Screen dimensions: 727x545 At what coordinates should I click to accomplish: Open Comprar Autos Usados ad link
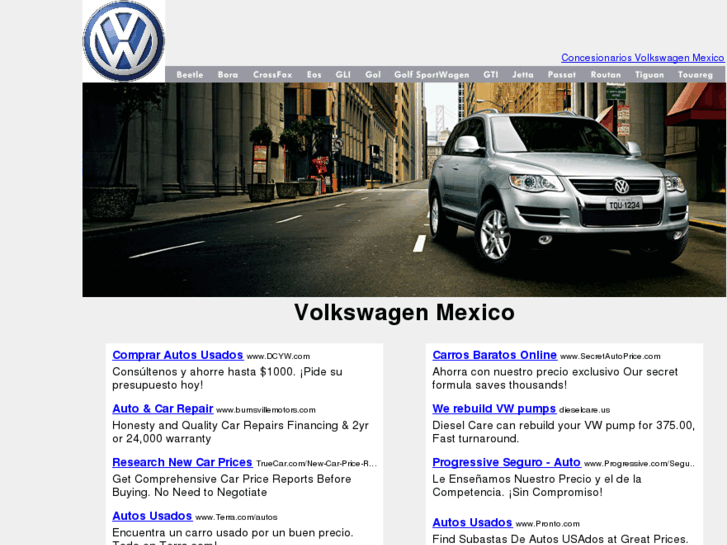(x=178, y=355)
